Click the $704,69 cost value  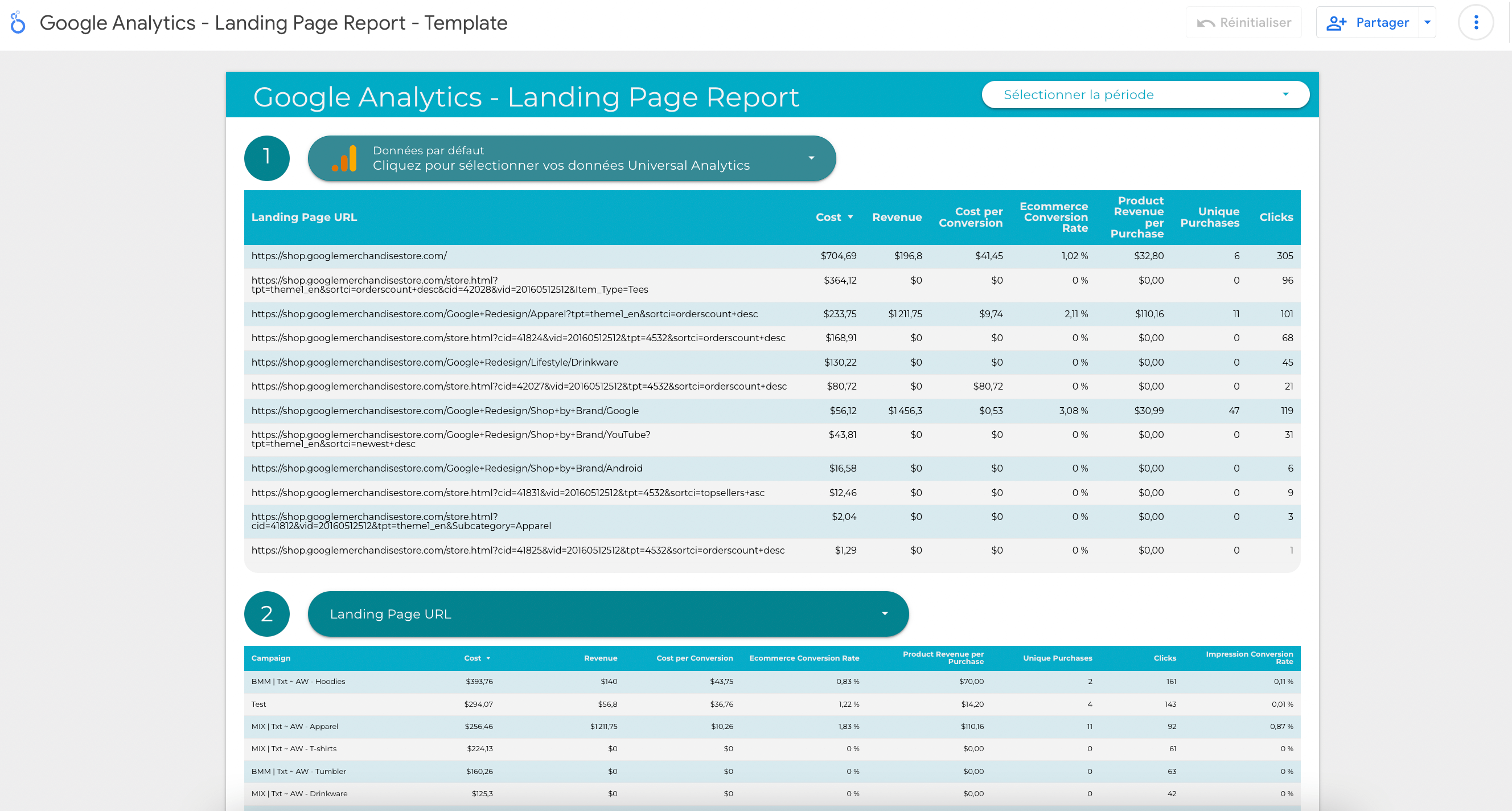[x=838, y=256]
